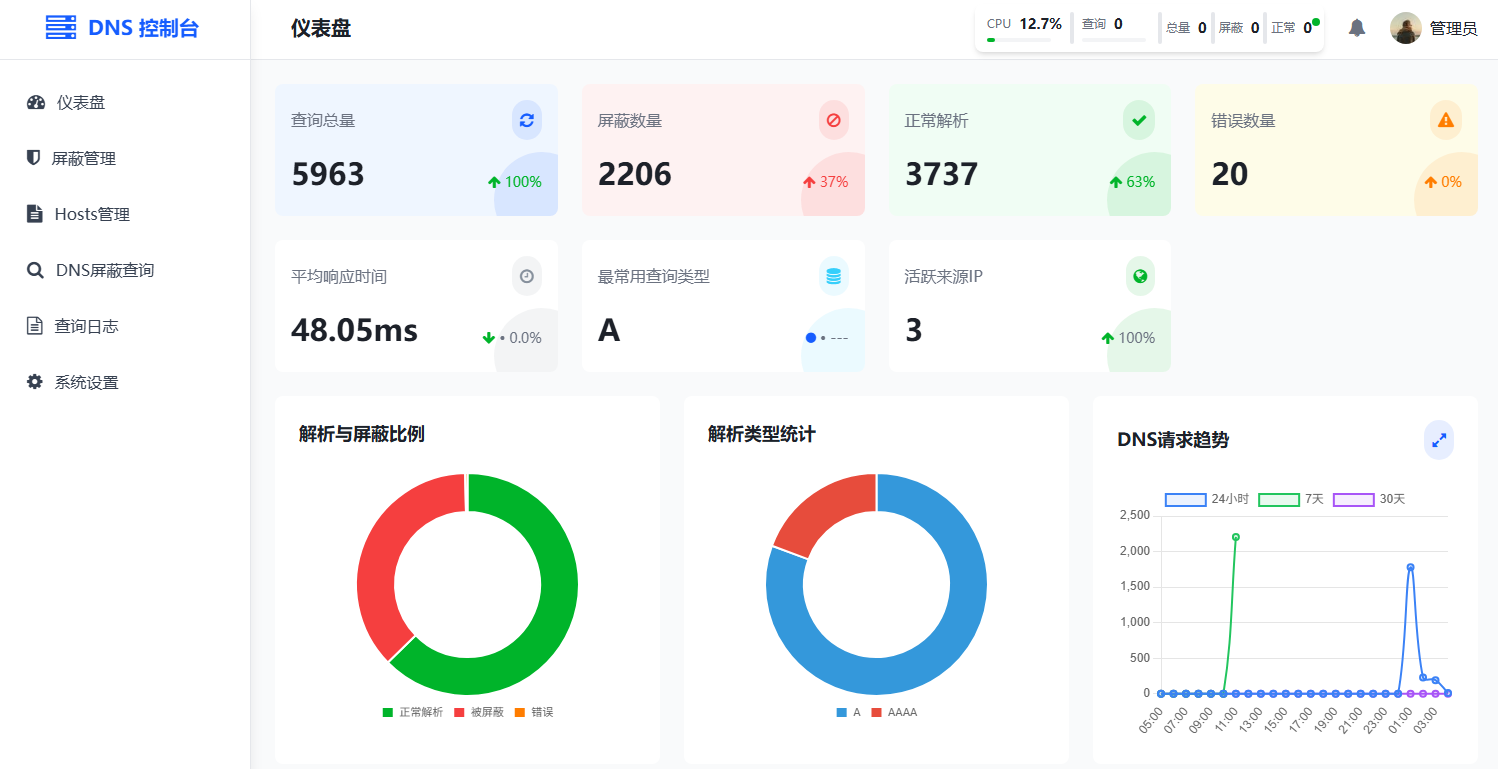Click the database icon on 最常用查询类型 card

click(833, 276)
